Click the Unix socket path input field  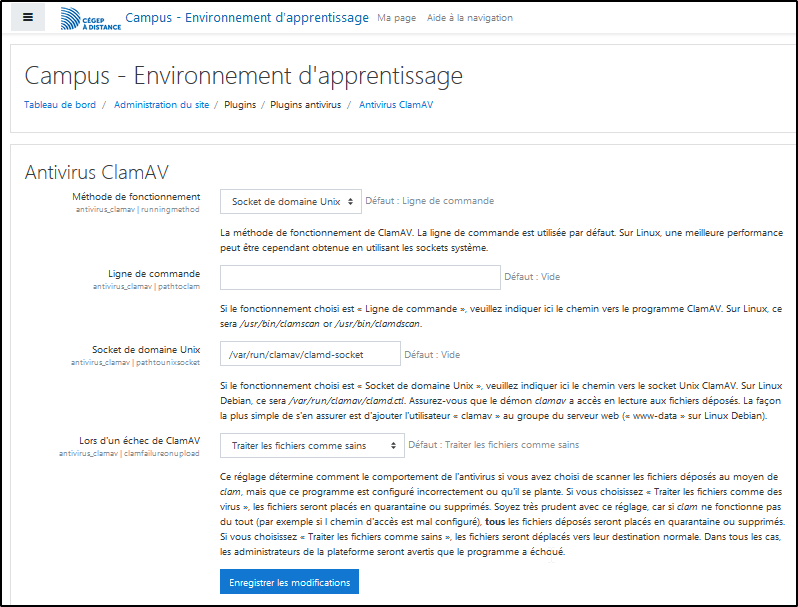(310, 354)
